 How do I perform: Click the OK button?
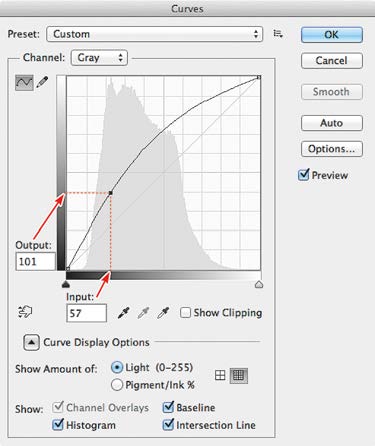332,35
